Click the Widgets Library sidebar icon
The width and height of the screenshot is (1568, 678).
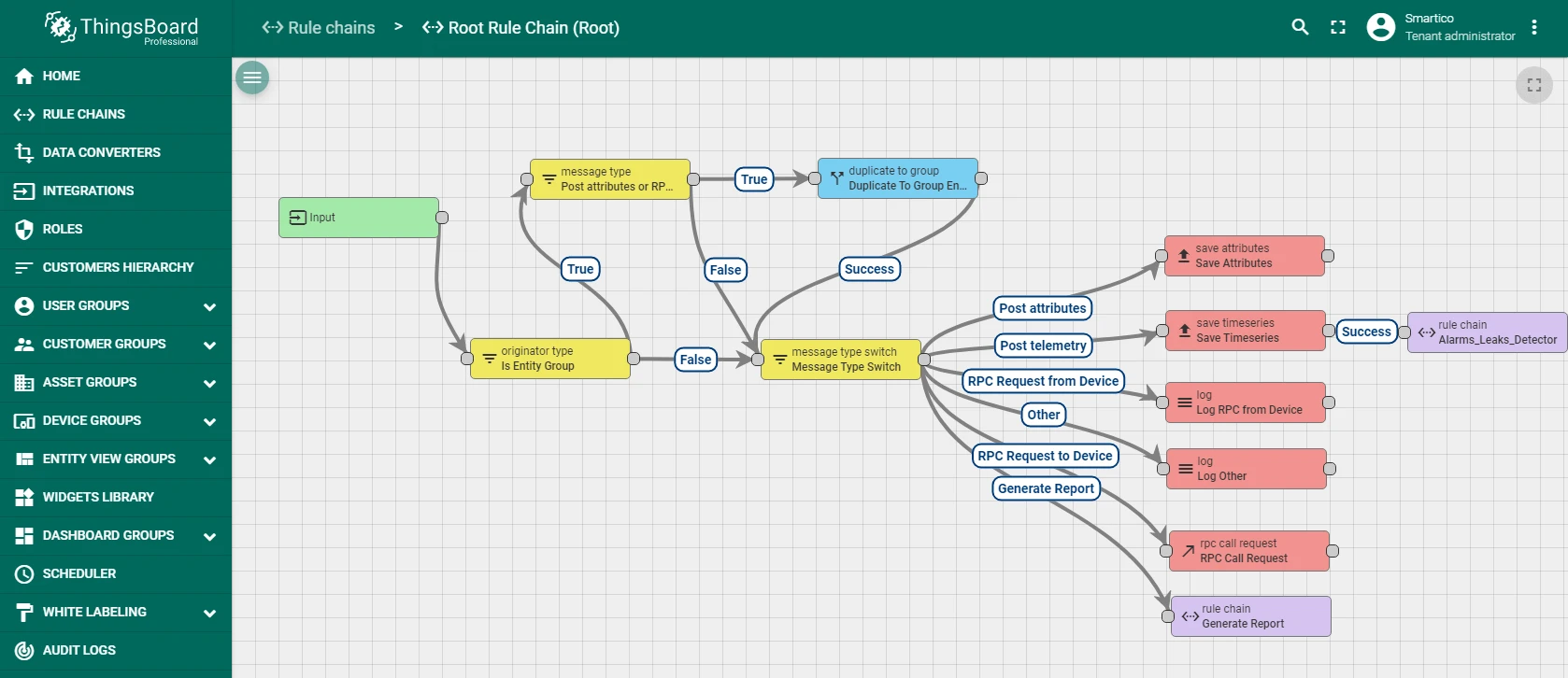24,498
